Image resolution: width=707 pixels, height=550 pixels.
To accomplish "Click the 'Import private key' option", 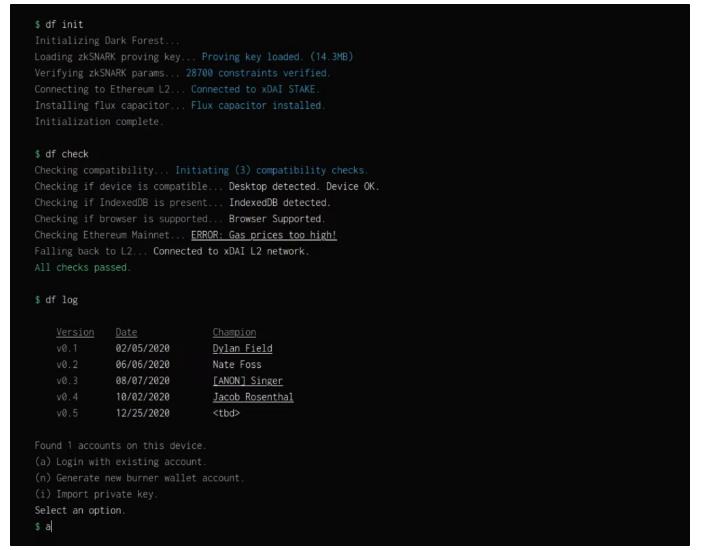I will pos(96,494).
